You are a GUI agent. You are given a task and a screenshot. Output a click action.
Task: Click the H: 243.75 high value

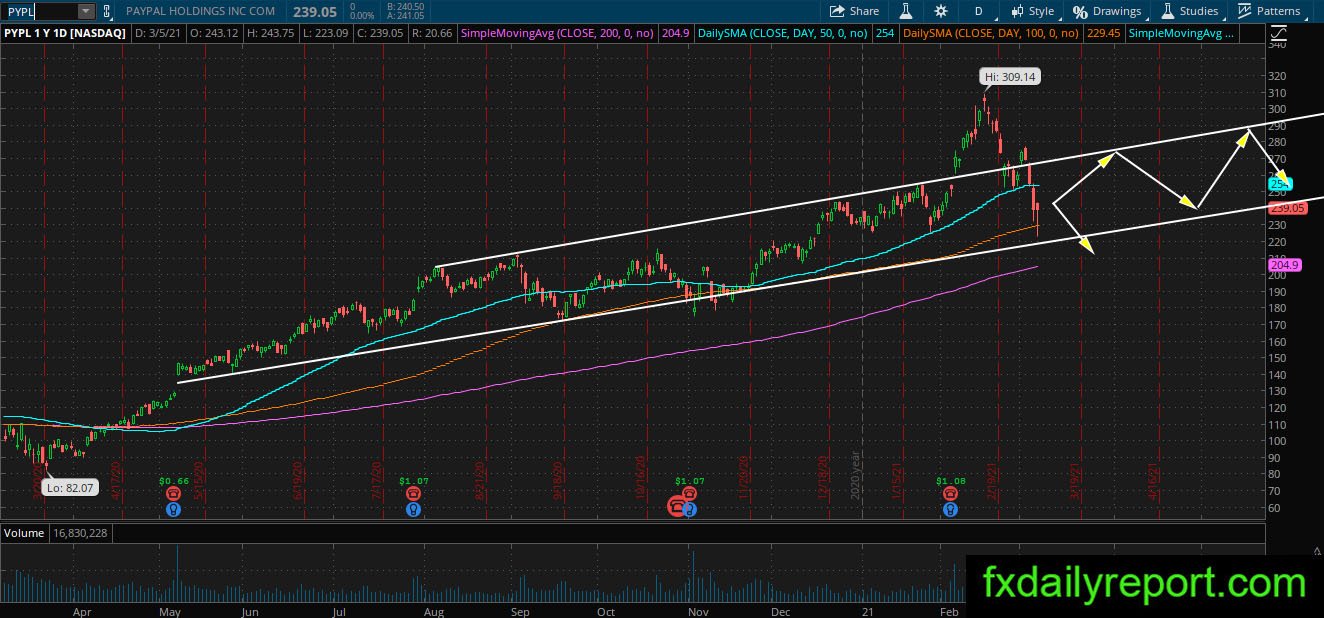271,33
